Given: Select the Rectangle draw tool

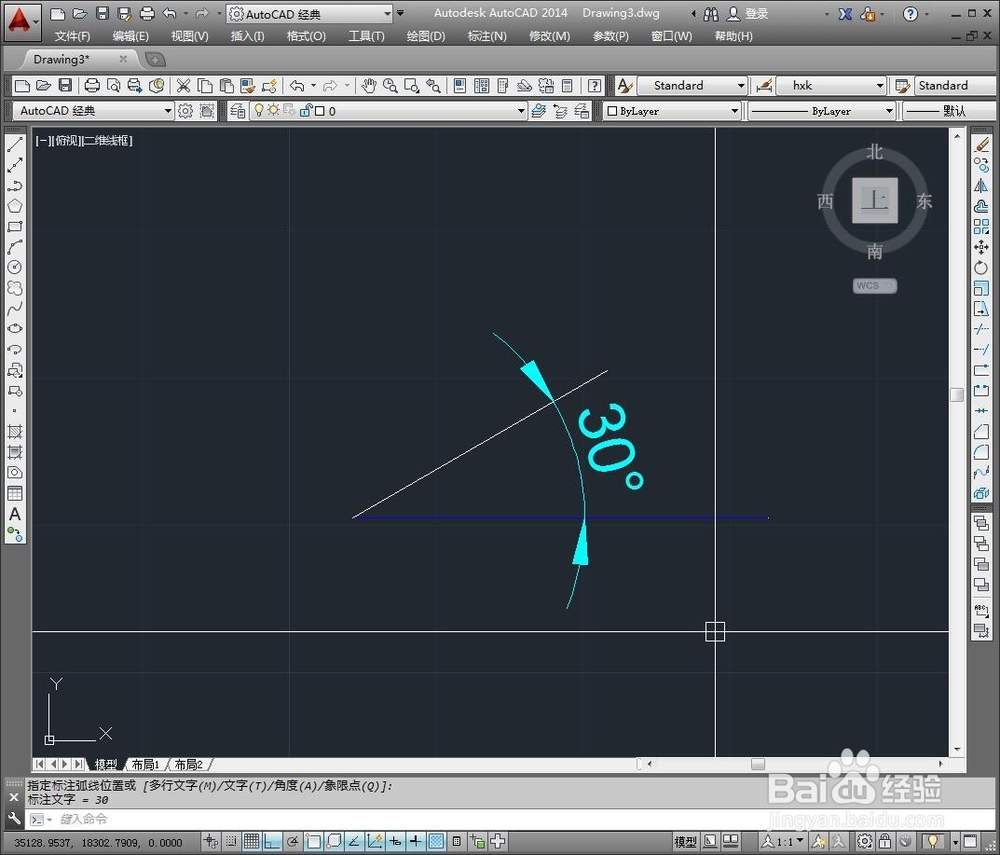Looking at the screenshot, I should (15, 226).
